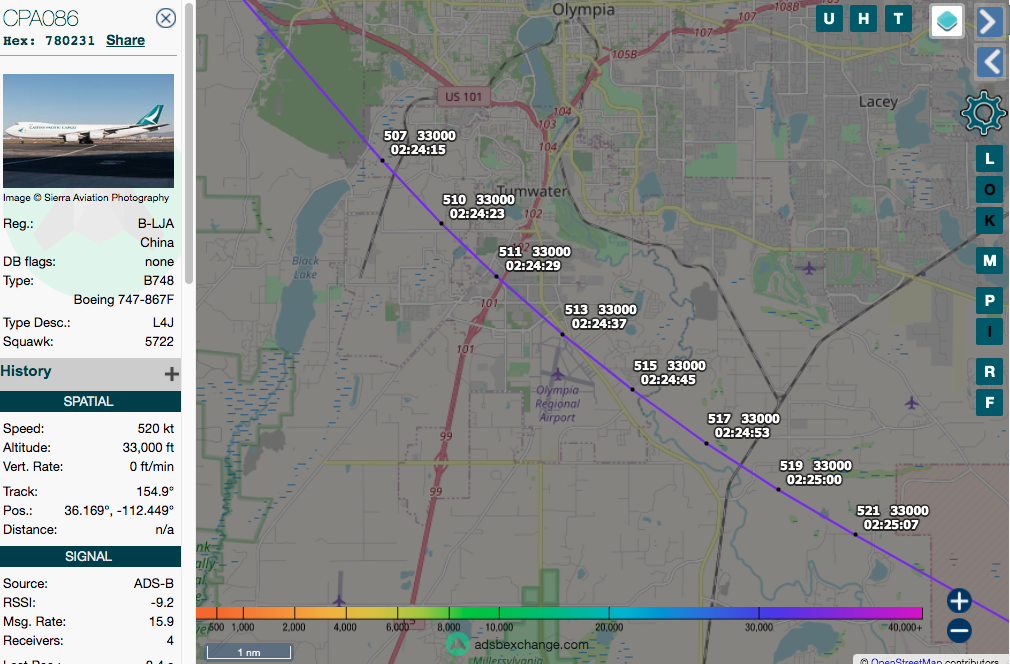Click the track point at 02:24:45
This screenshot has width=1010, height=664.
coord(633,389)
